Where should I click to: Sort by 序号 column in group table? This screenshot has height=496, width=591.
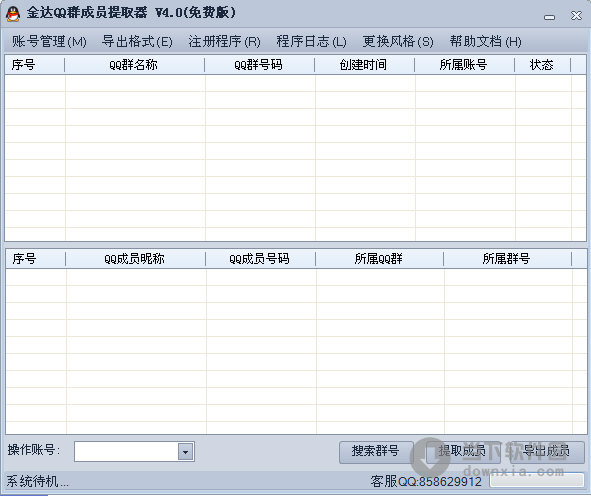pyautogui.click(x=35, y=65)
